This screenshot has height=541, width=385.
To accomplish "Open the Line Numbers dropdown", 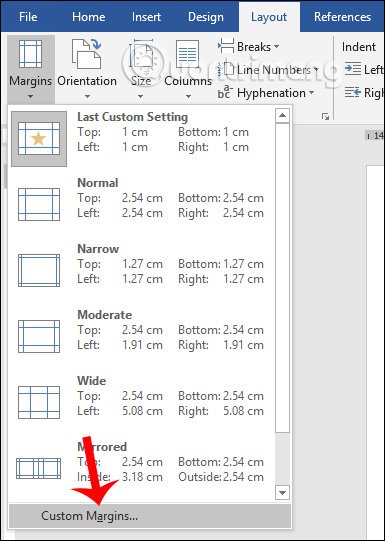I will pos(268,70).
